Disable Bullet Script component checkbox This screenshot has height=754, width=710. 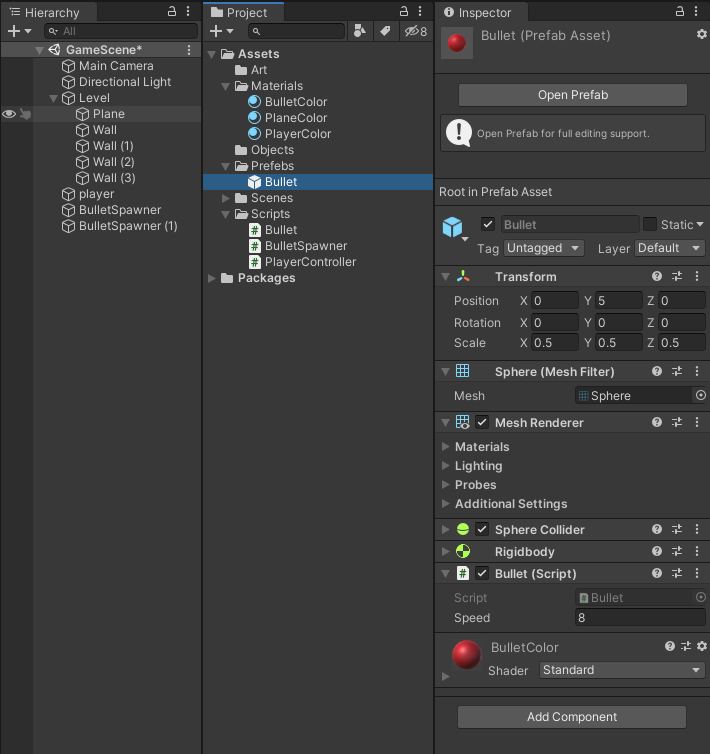coord(482,573)
